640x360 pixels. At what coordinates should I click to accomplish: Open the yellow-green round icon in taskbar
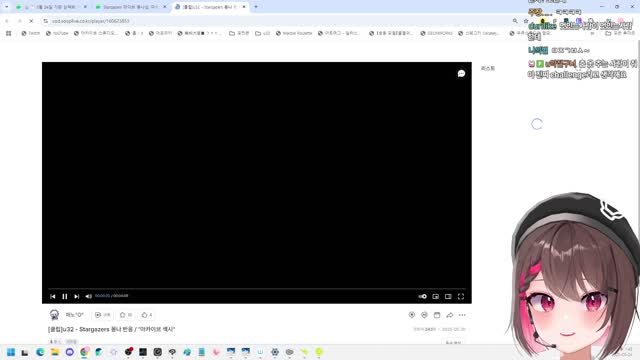point(319,352)
